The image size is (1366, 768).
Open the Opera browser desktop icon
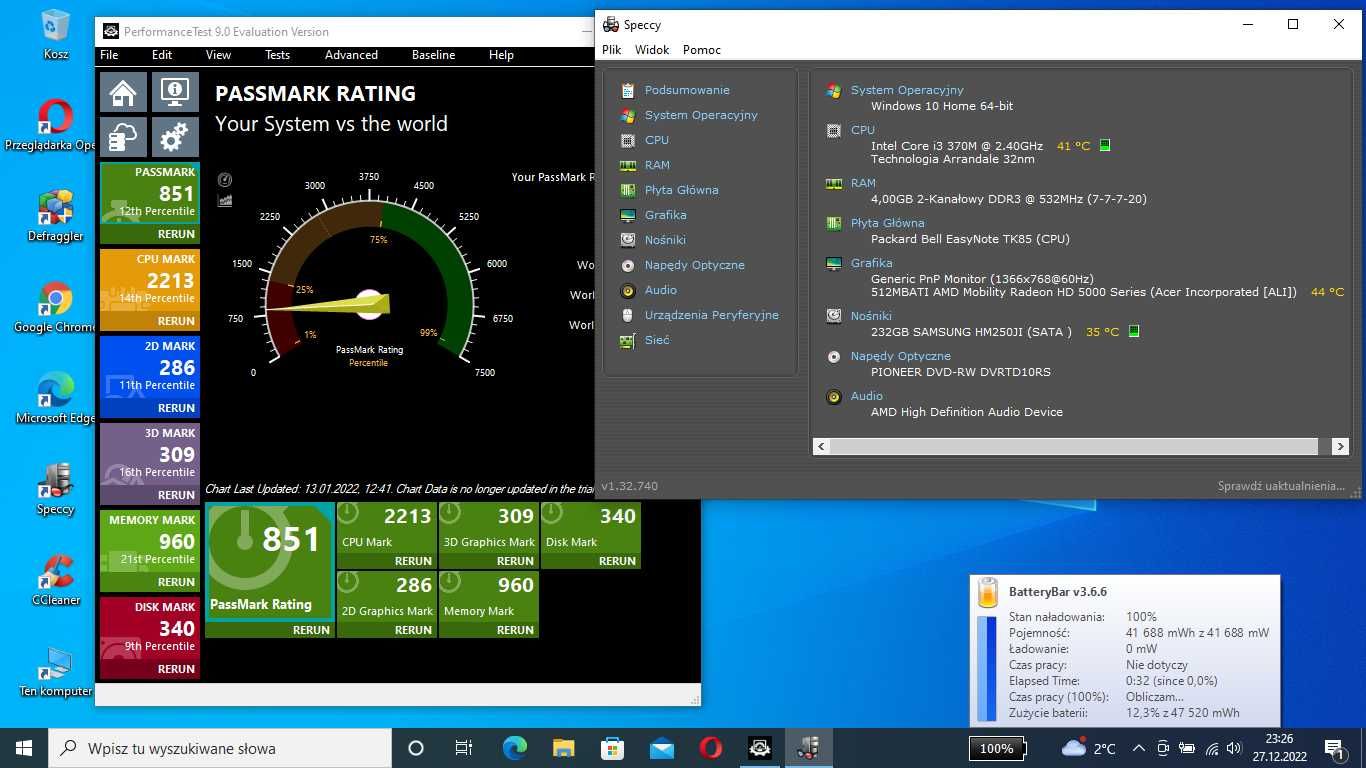click(x=55, y=125)
